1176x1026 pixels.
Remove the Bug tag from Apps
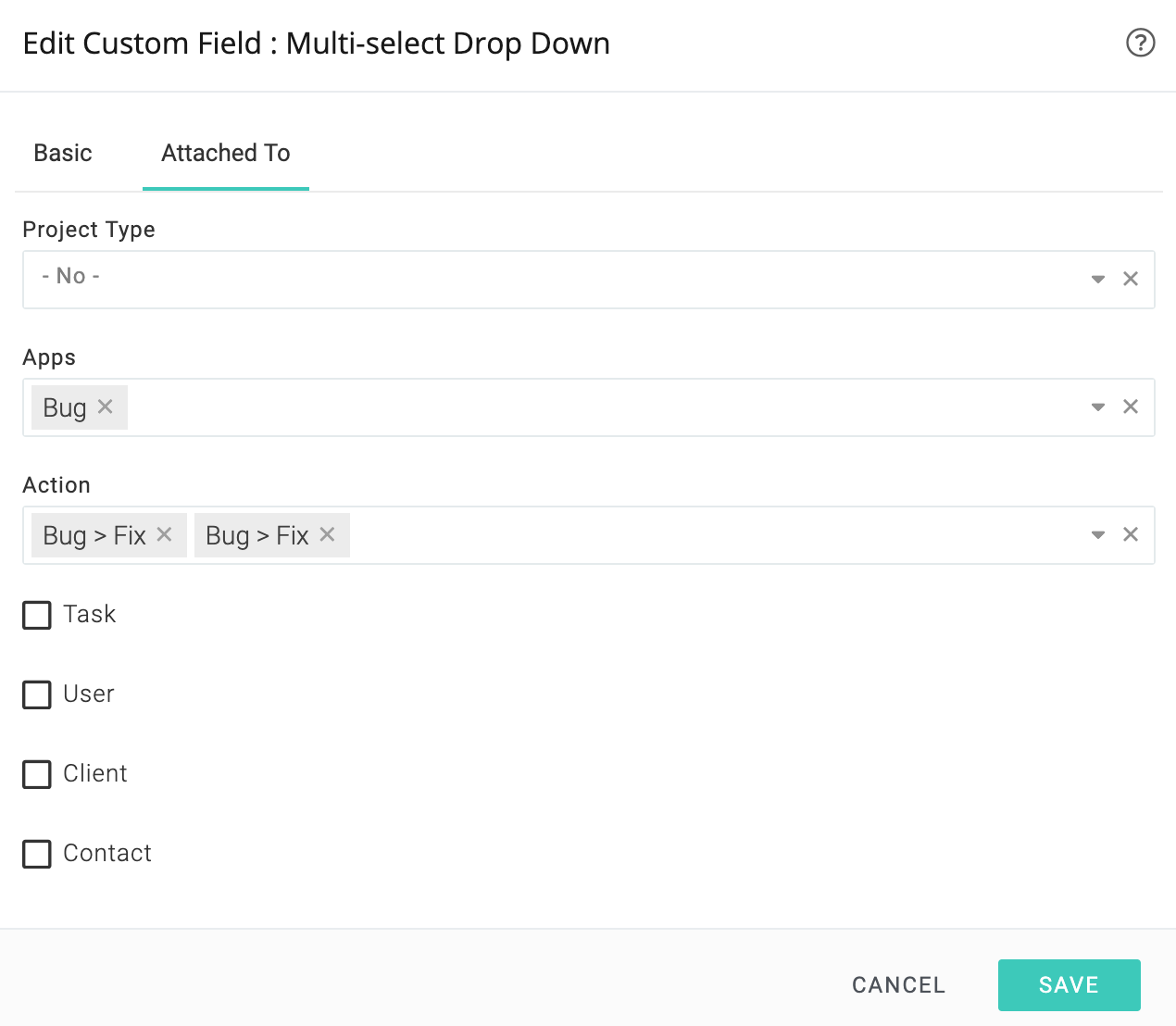tap(106, 407)
